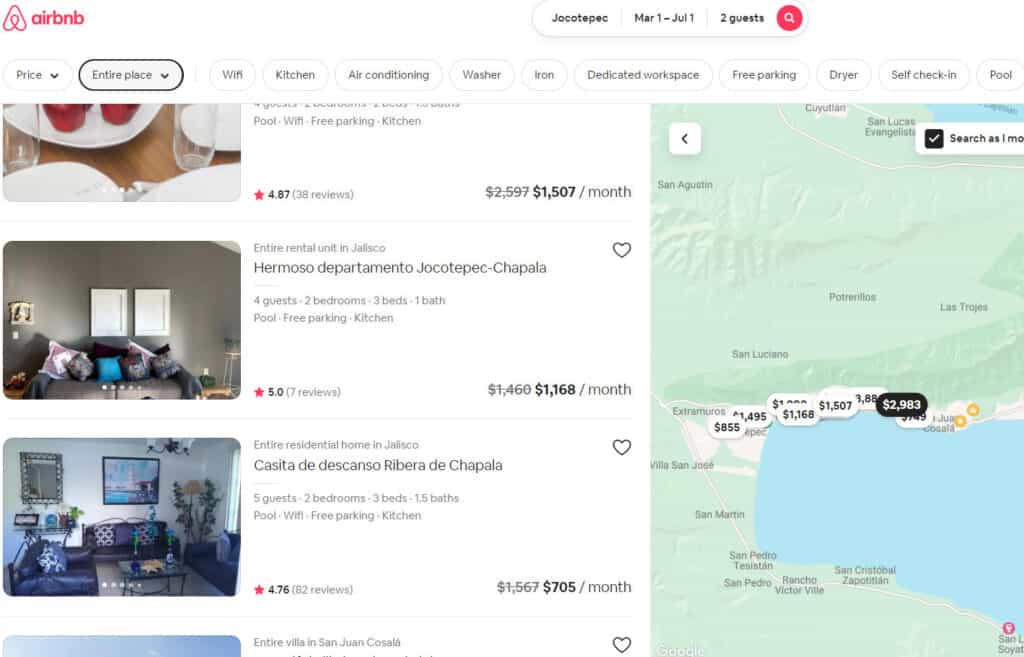Open Casita de descanso Ribera de Chapala listing
The width and height of the screenshot is (1024, 657).
(378, 465)
